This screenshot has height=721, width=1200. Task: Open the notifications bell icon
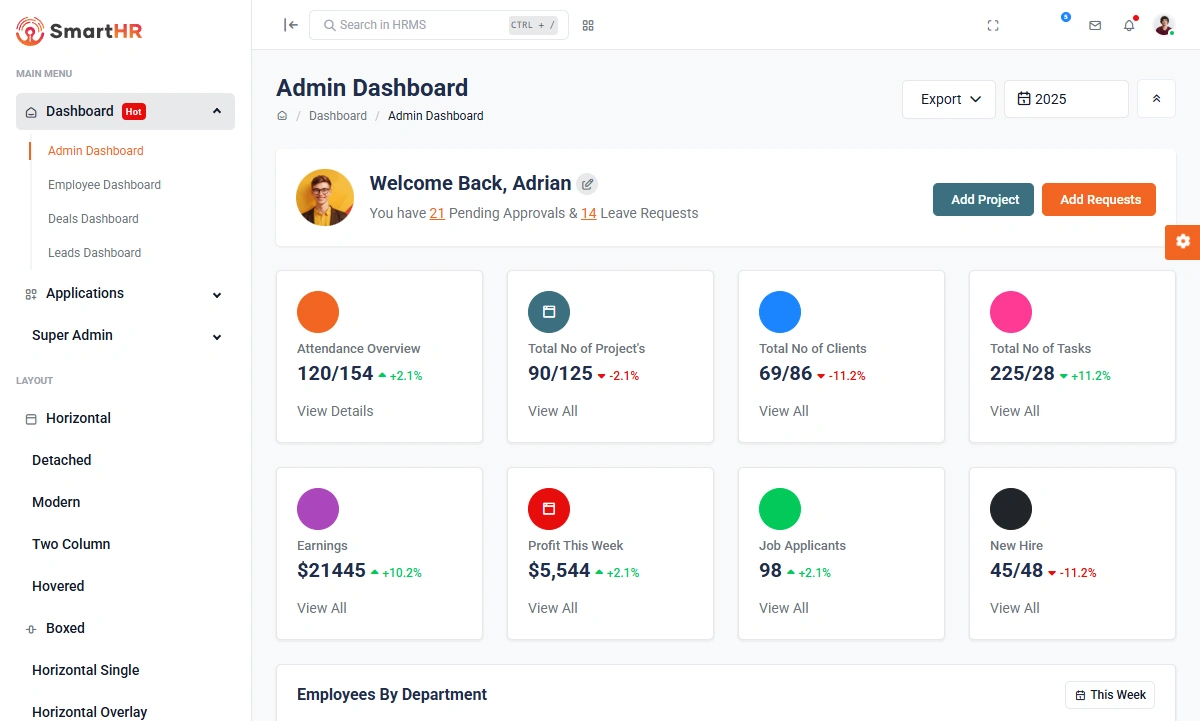1129,25
